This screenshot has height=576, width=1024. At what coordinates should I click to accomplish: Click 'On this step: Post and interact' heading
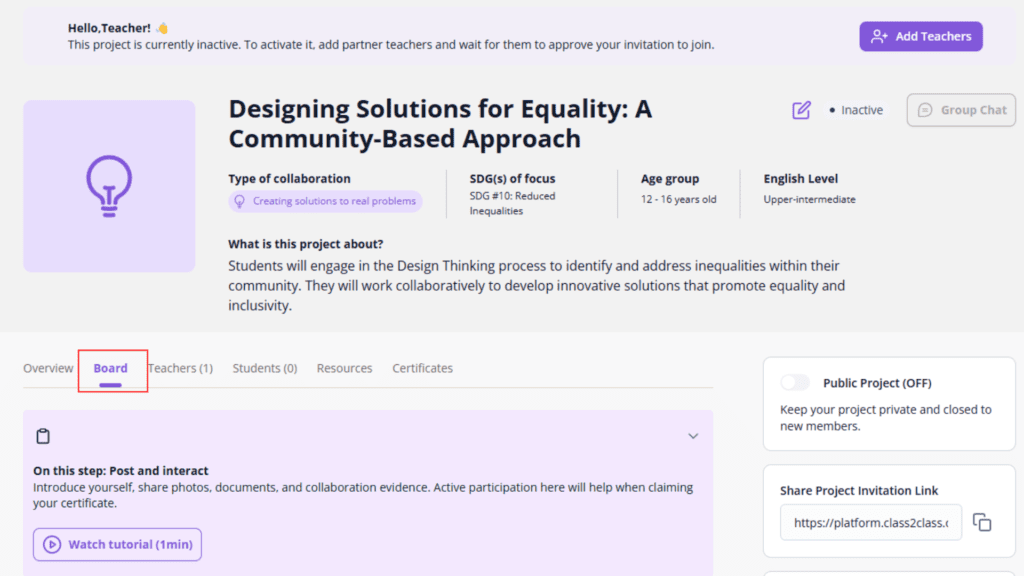[x=121, y=471]
